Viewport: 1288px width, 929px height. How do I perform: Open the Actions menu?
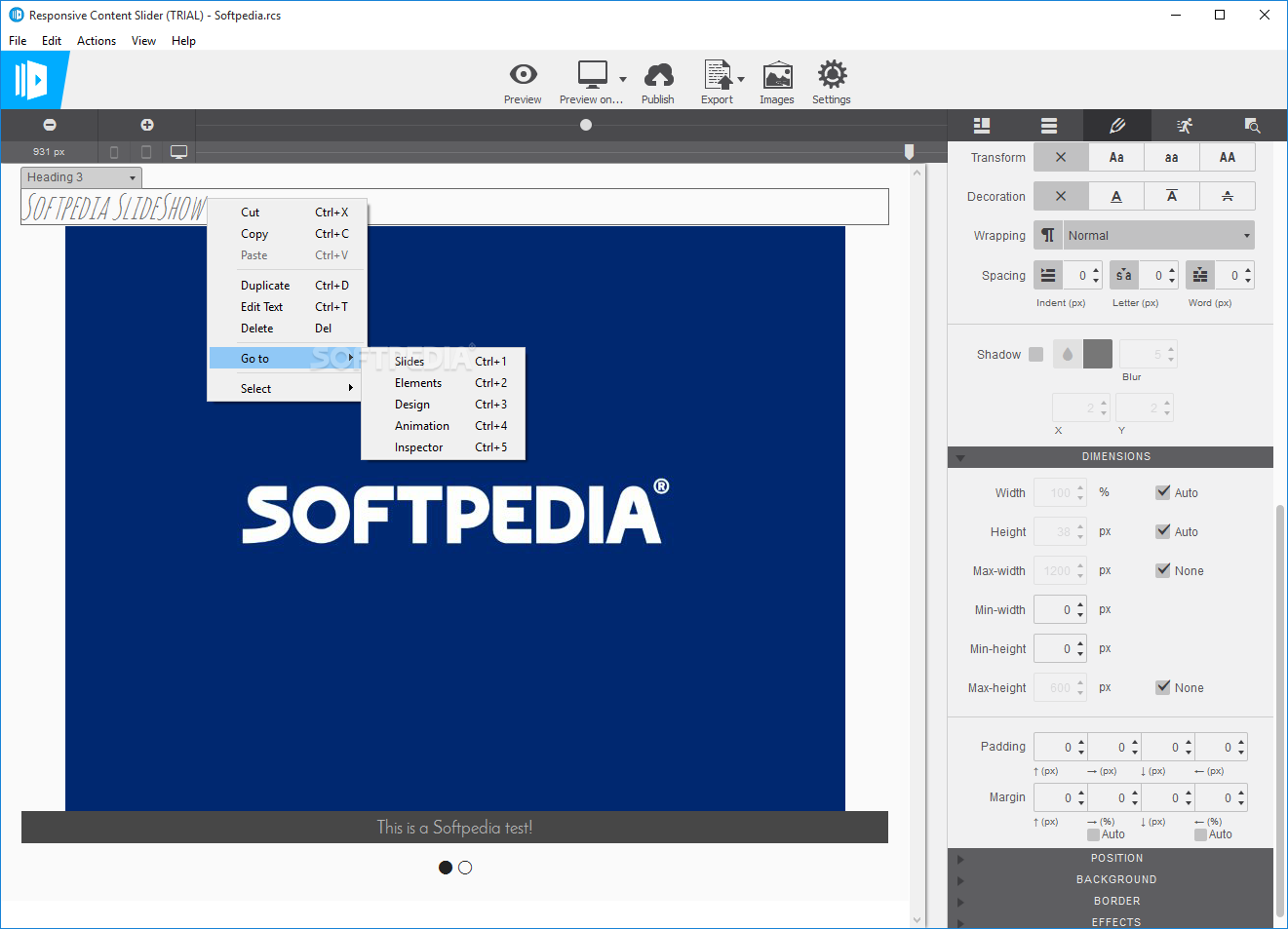(97, 41)
